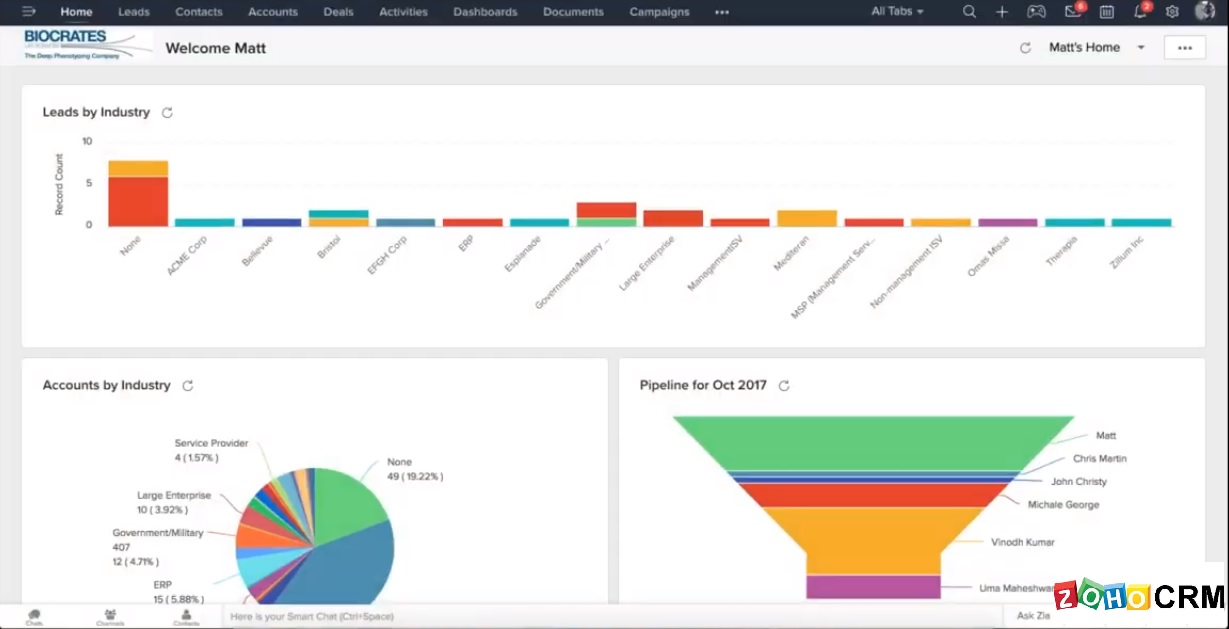Click Ask Zia at bottom right
The width and height of the screenshot is (1229, 629).
(1032, 616)
